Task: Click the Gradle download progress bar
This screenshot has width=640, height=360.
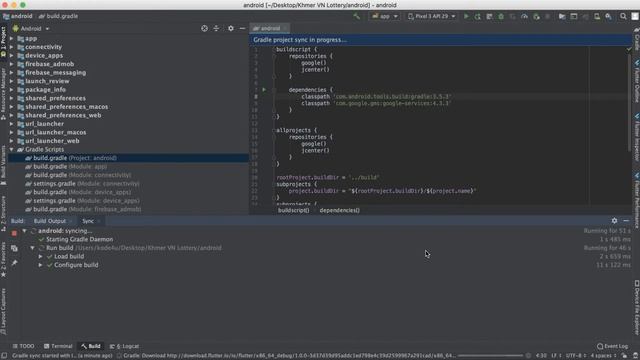Action: (x=490, y=356)
